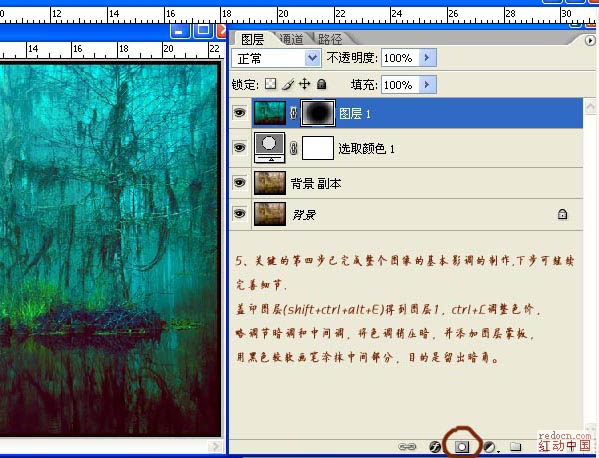Click link icon between 图层 1 thumbnail and mask
This screenshot has height=458, width=599.
tap(293, 113)
